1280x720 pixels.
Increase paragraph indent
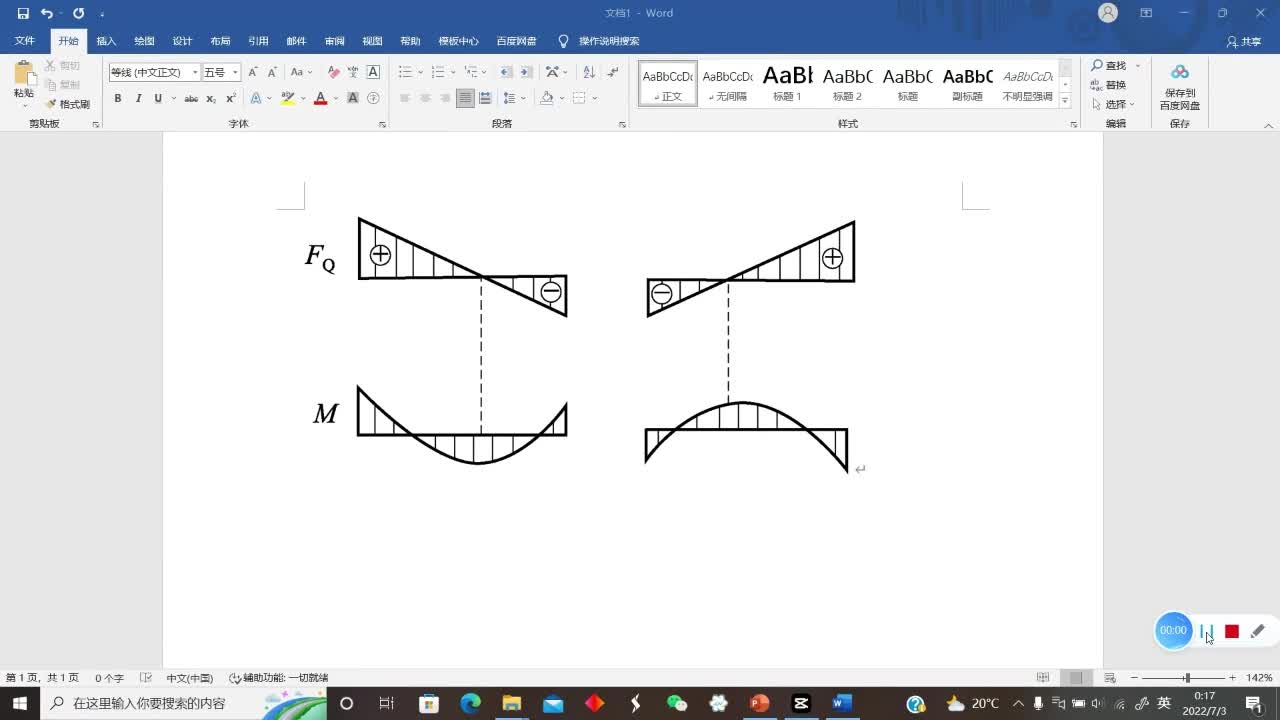[526, 72]
